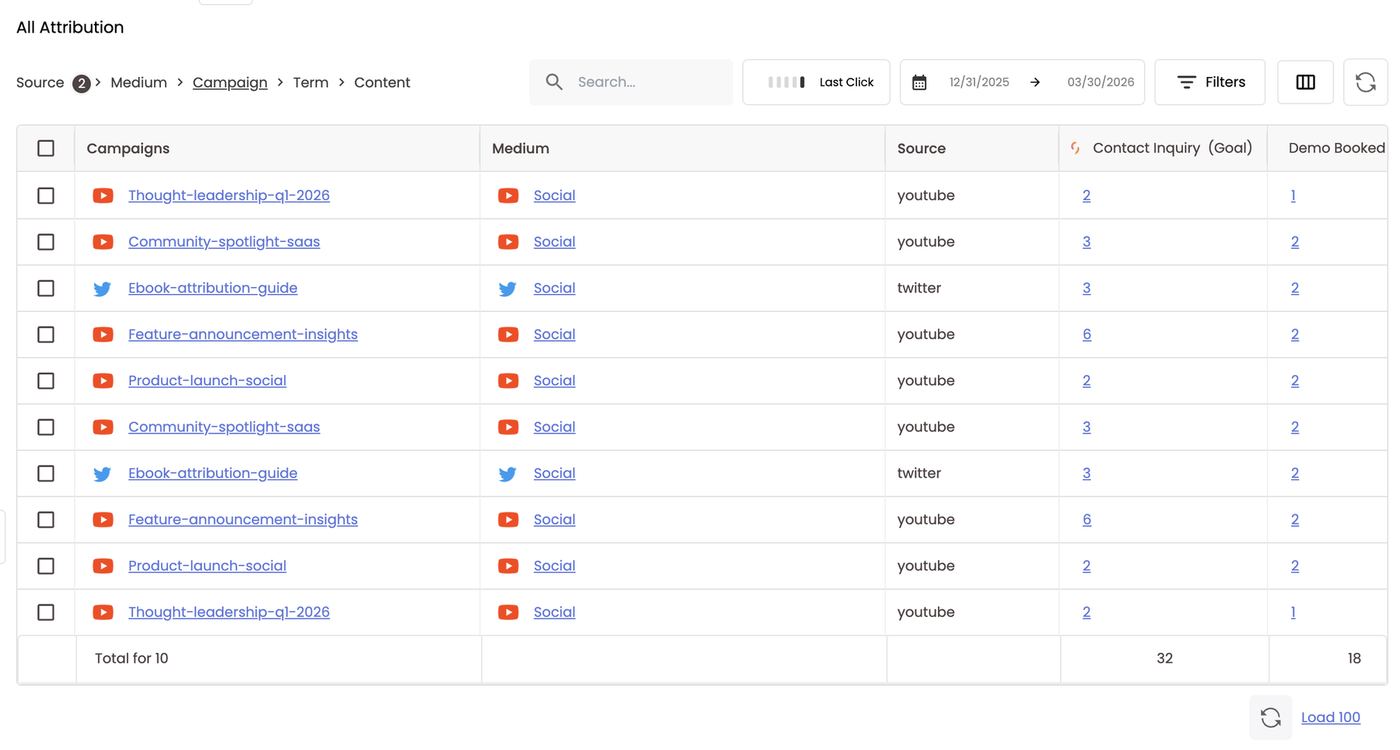
Task: Go to the Content breadcrumb level
Action: (x=382, y=82)
